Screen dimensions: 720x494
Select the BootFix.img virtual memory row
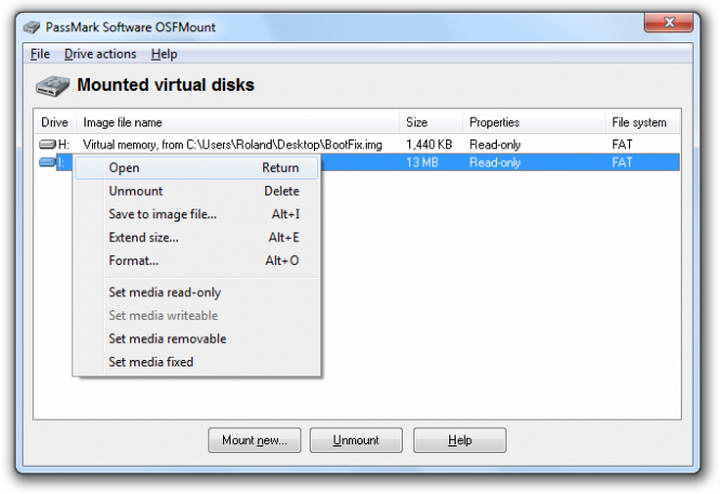357,145
